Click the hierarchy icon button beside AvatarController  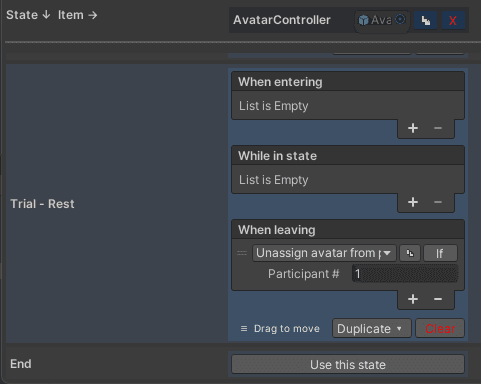(x=426, y=21)
